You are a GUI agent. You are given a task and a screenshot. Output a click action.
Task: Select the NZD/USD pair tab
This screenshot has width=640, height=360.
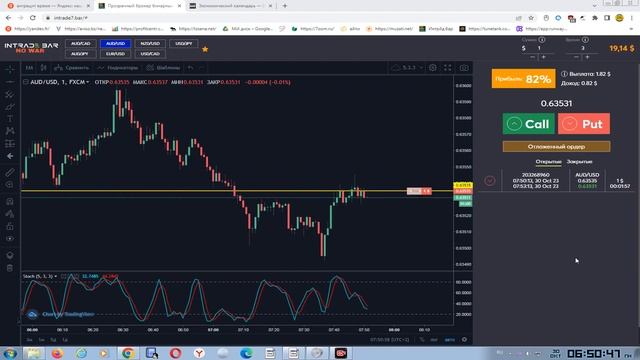pyautogui.click(x=150, y=44)
